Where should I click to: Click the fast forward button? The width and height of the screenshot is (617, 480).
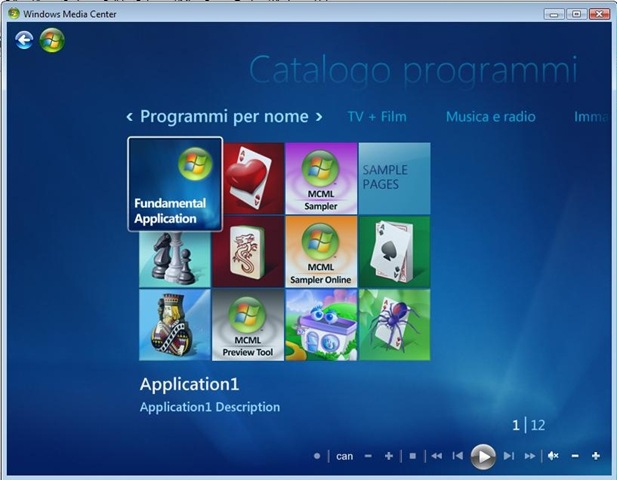coord(530,456)
